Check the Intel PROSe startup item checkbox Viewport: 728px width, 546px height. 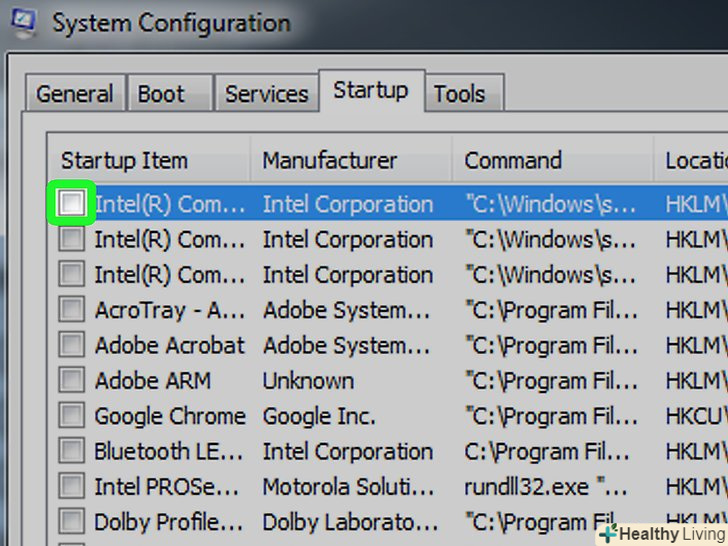click(72, 487)
